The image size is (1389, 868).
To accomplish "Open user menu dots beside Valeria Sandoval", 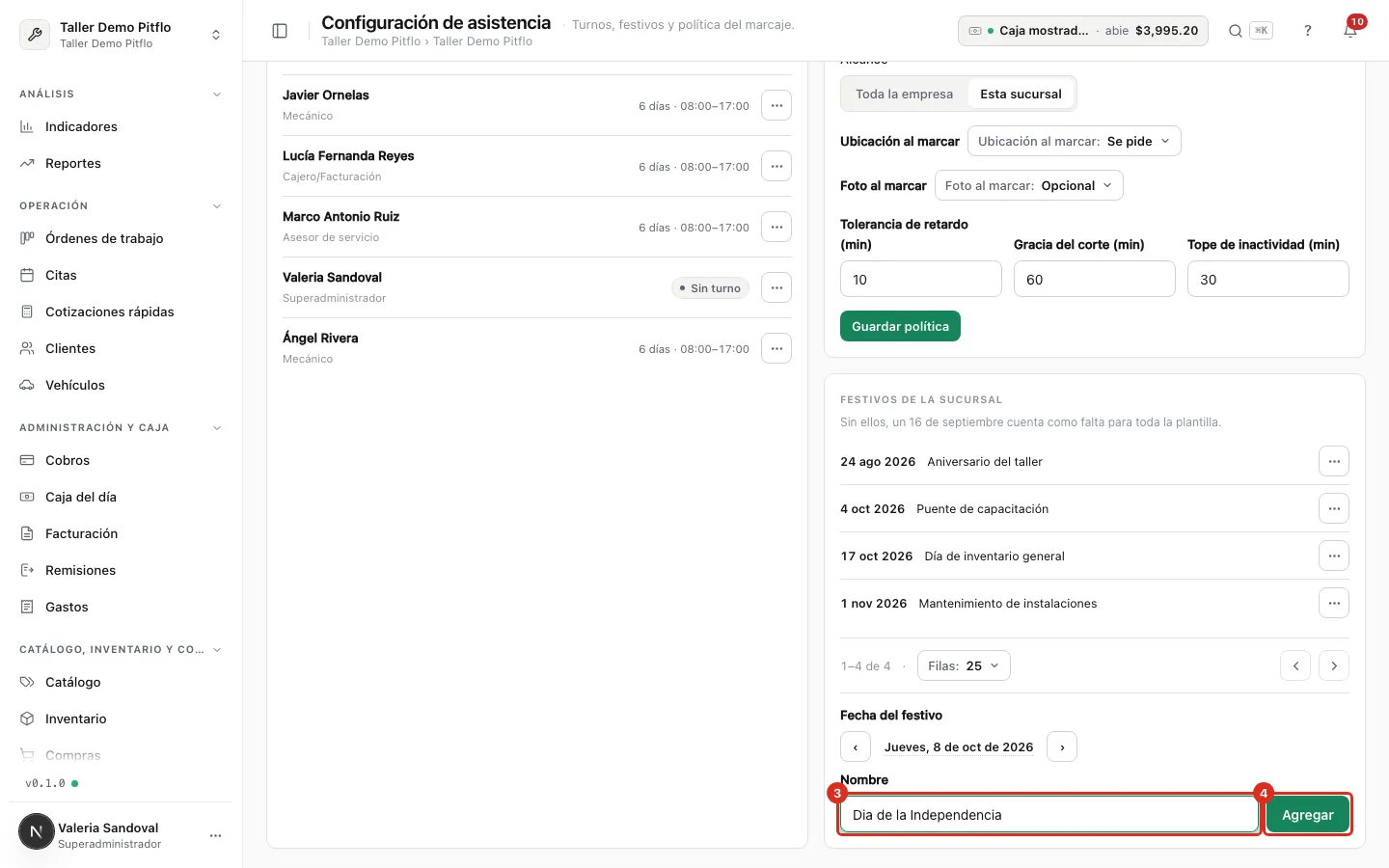I will [x=215, y=835].
